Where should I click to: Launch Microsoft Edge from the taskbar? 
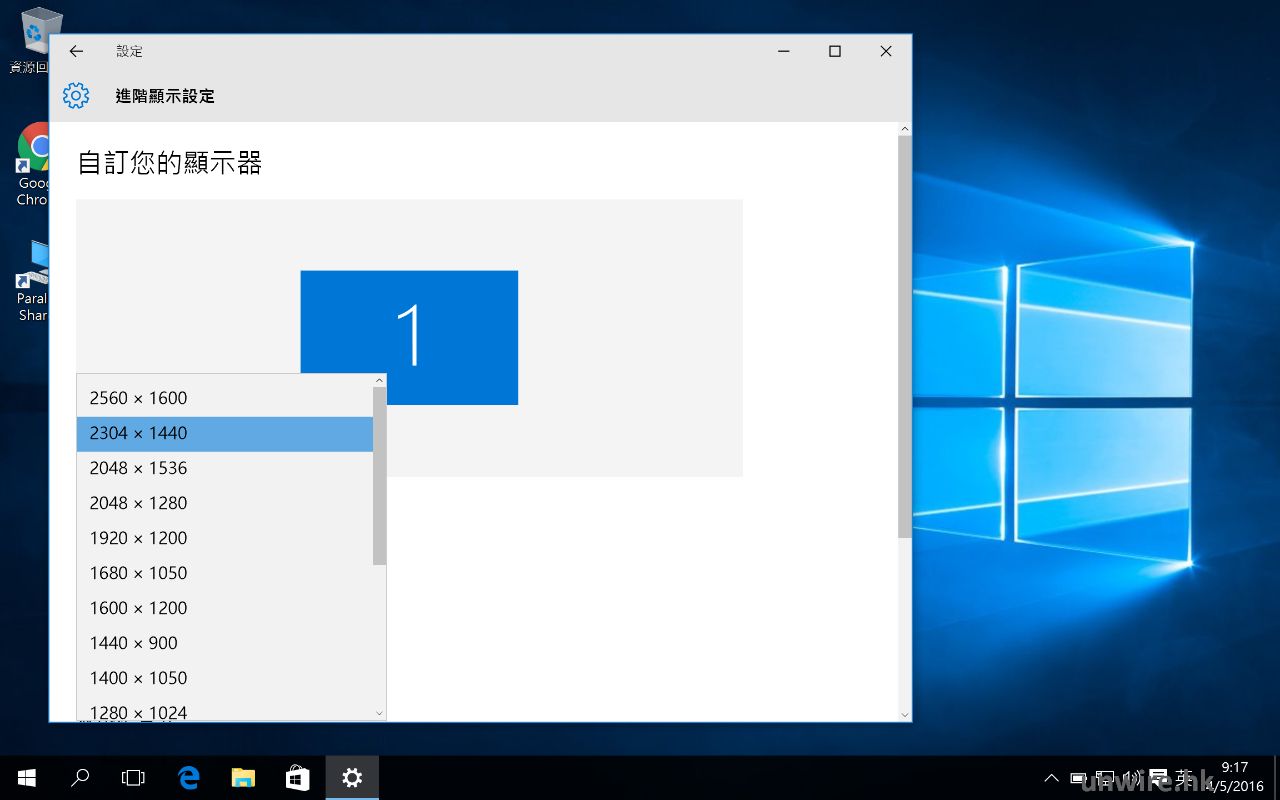click(188, 777)
